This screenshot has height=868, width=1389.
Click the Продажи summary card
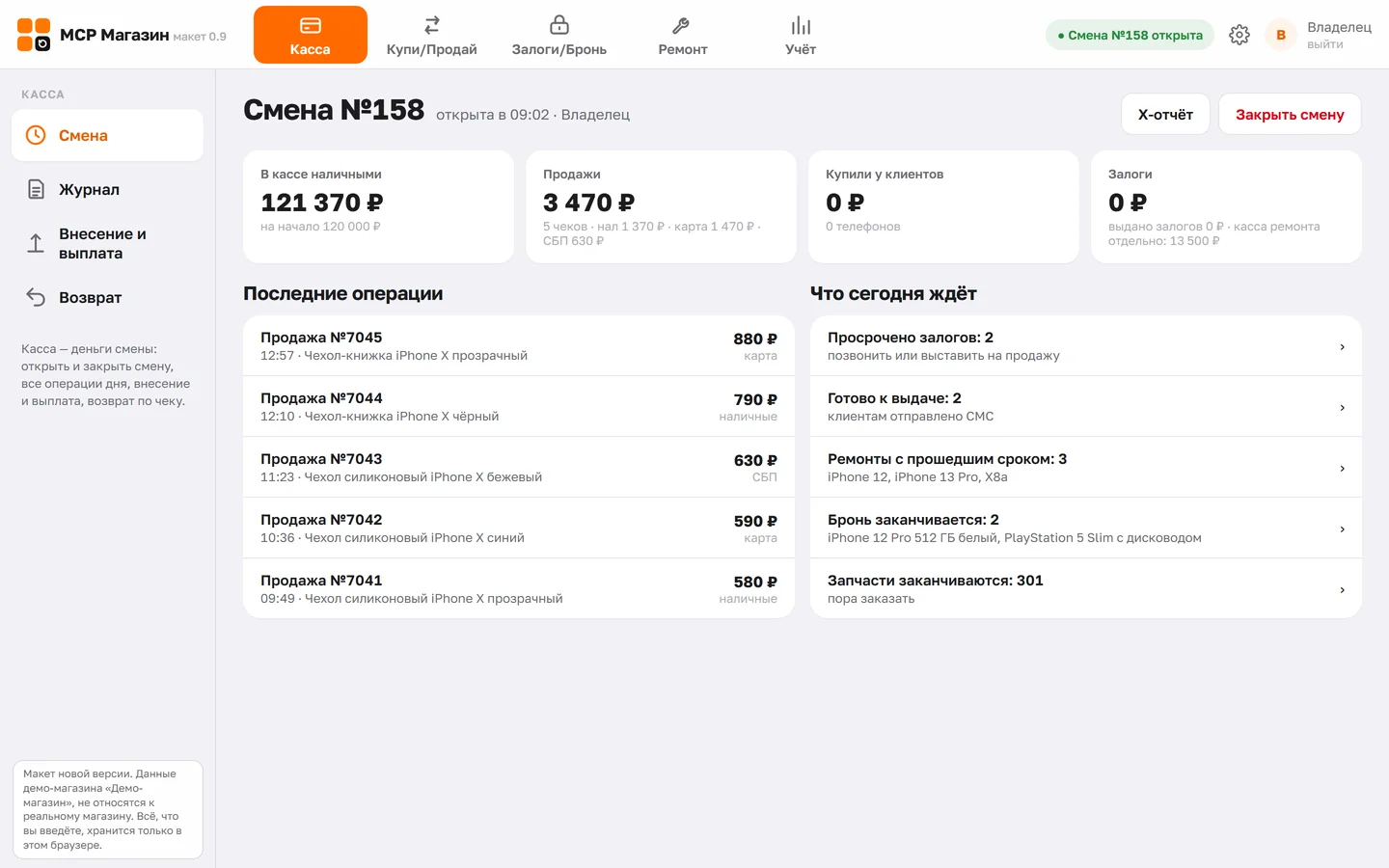tap(661, 206)
